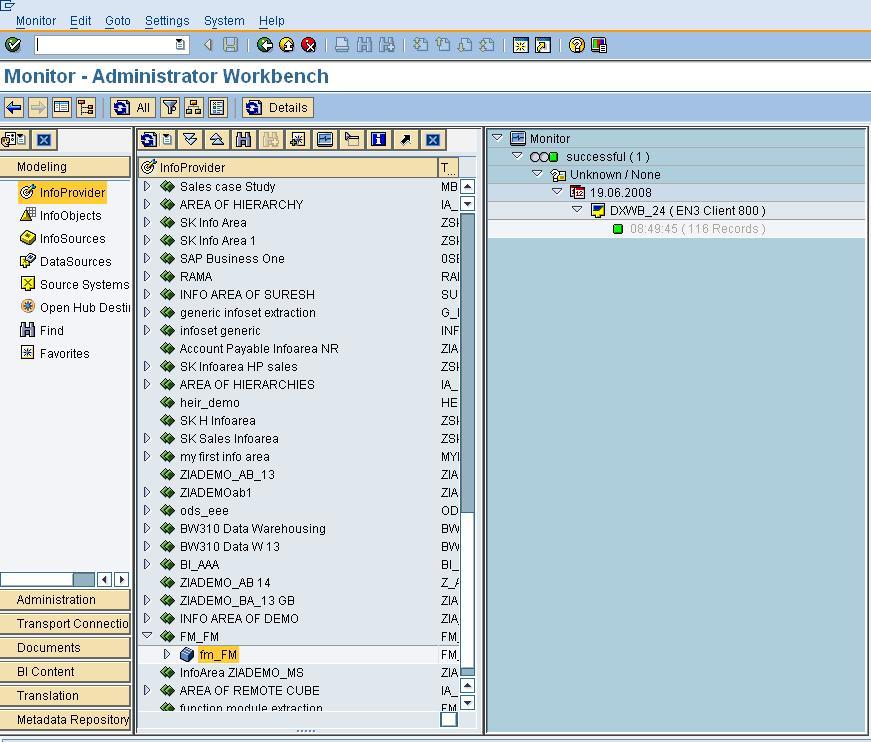This screenshot has height=742, width=871.
Task: Click the Collapse subtree icon in InfoProvider toolbar
Action: click(217, 139)
